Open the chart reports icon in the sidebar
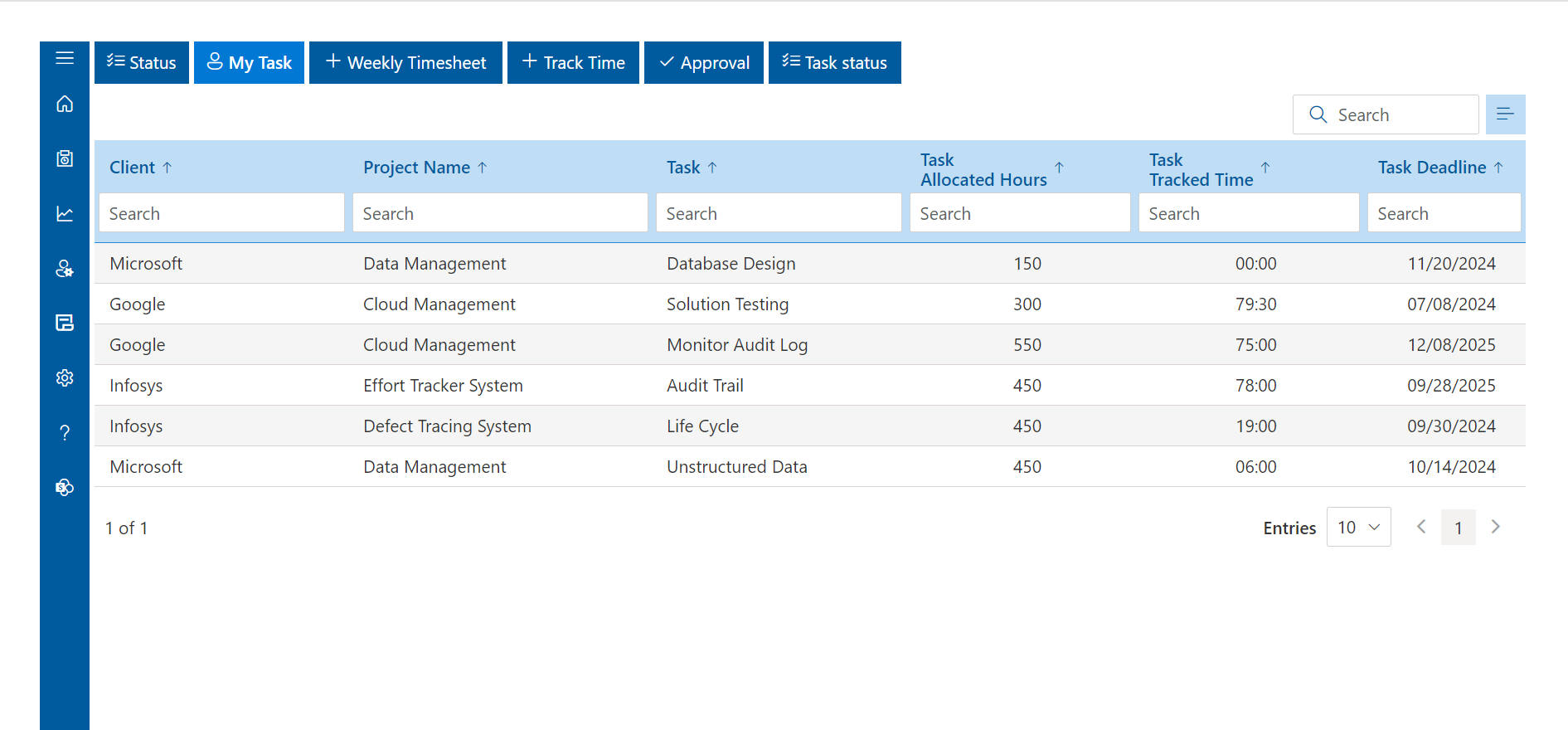The width and height of the screenshot is (1568, 730). (x=65, y=214)
